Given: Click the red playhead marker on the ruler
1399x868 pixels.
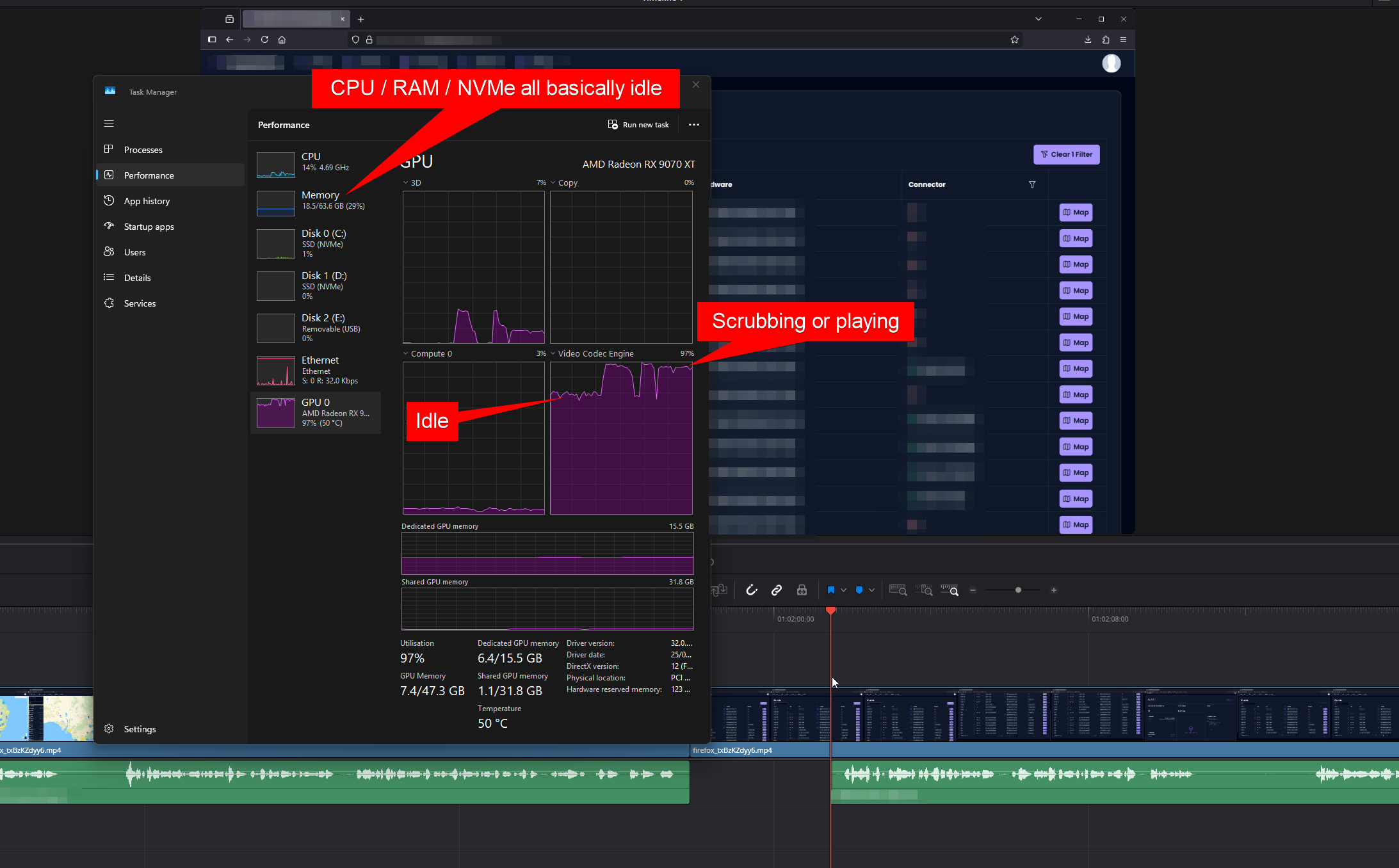Looking at the screenshot, I should [830, 611].
